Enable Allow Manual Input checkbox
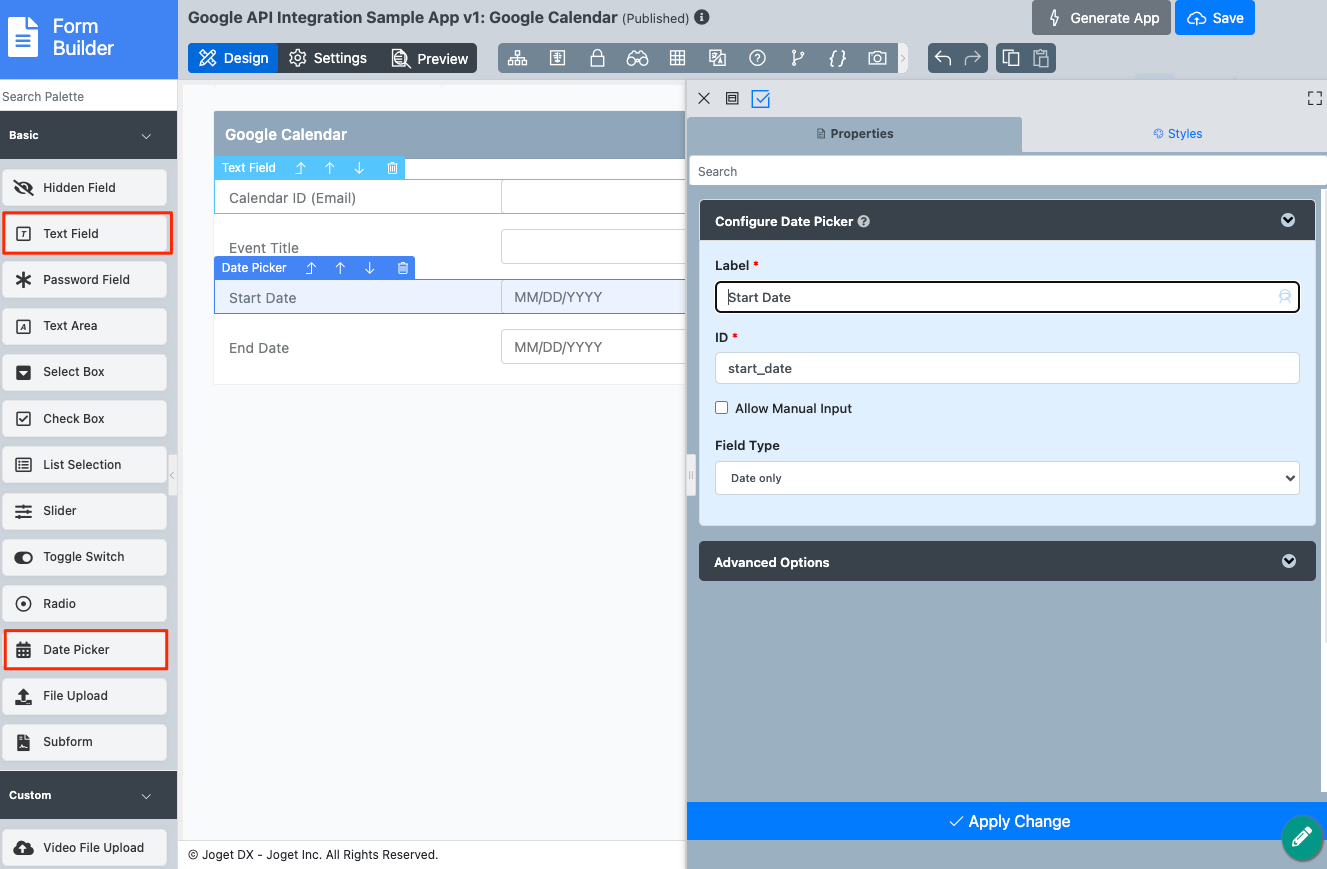 (722, 408)
